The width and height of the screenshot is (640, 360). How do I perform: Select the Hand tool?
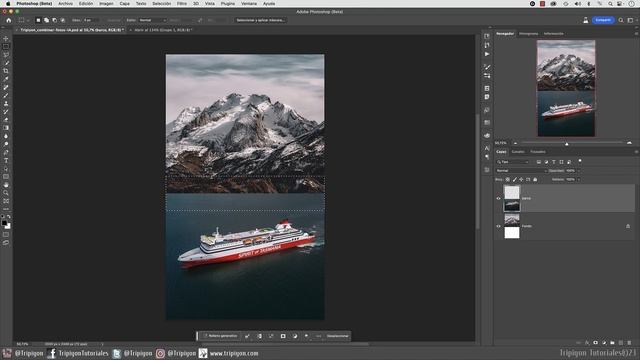click(6, 185)
